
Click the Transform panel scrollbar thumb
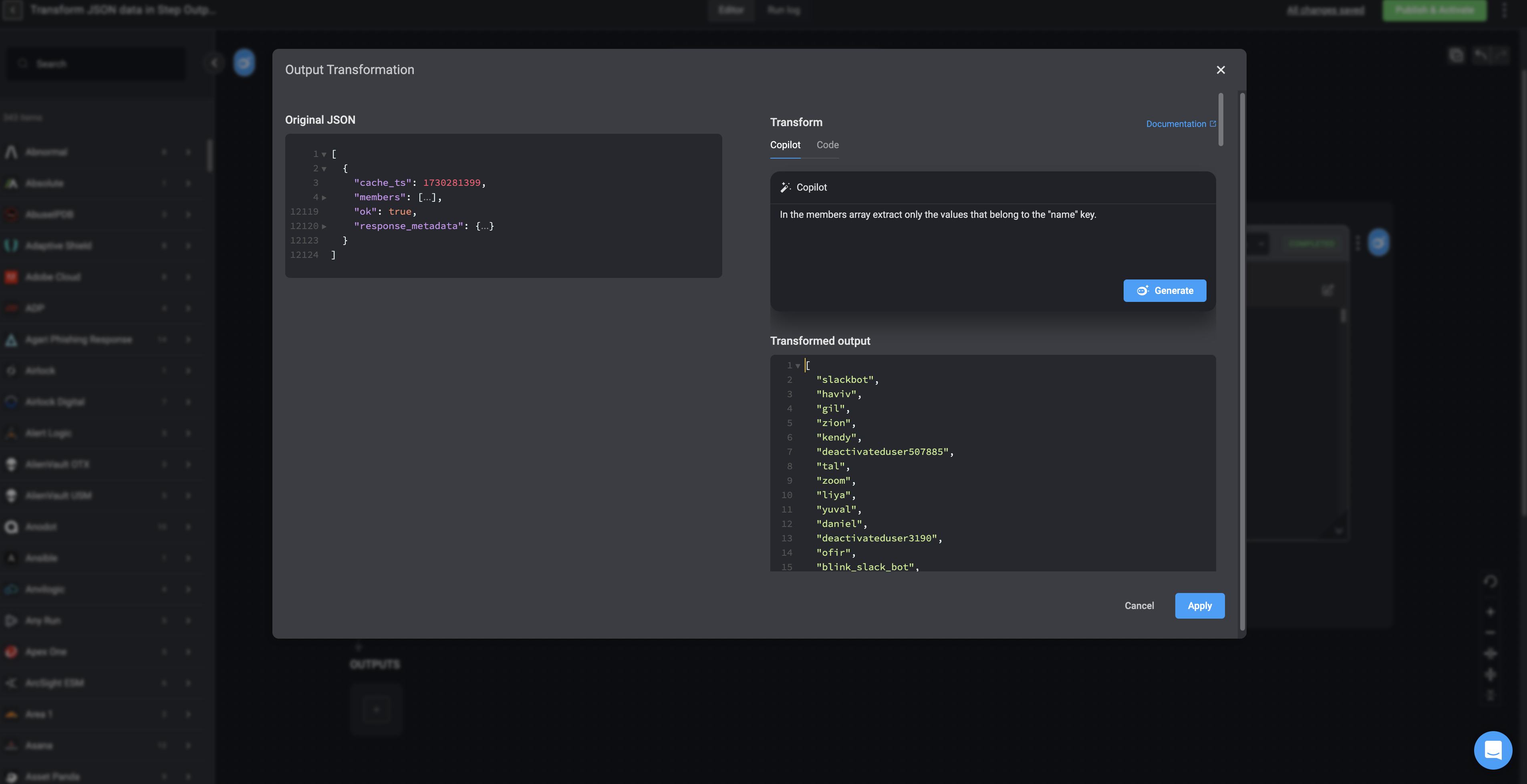[1221, 119]
